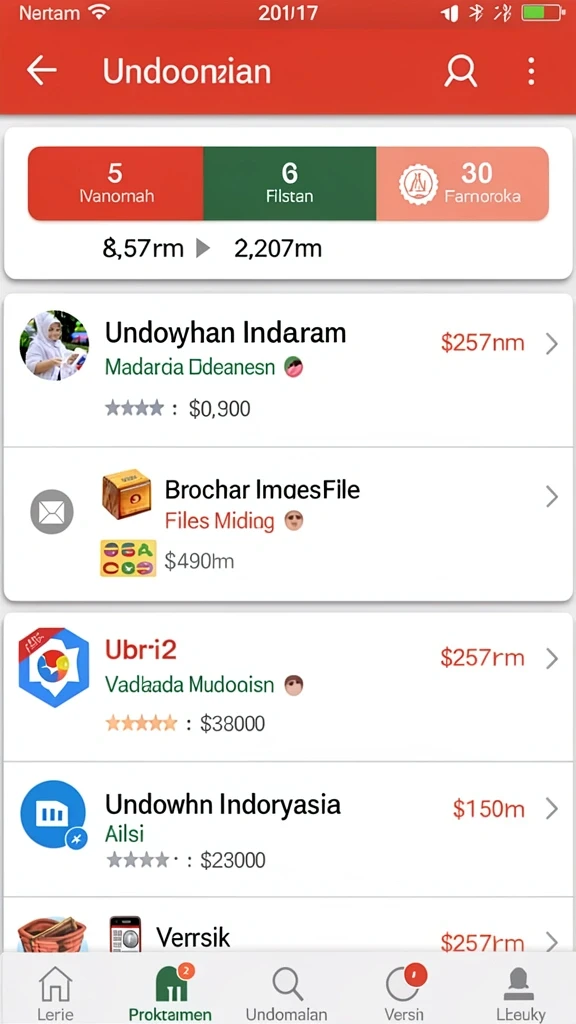Expand Brochar ImagesFile row chevron

[552, 497]
